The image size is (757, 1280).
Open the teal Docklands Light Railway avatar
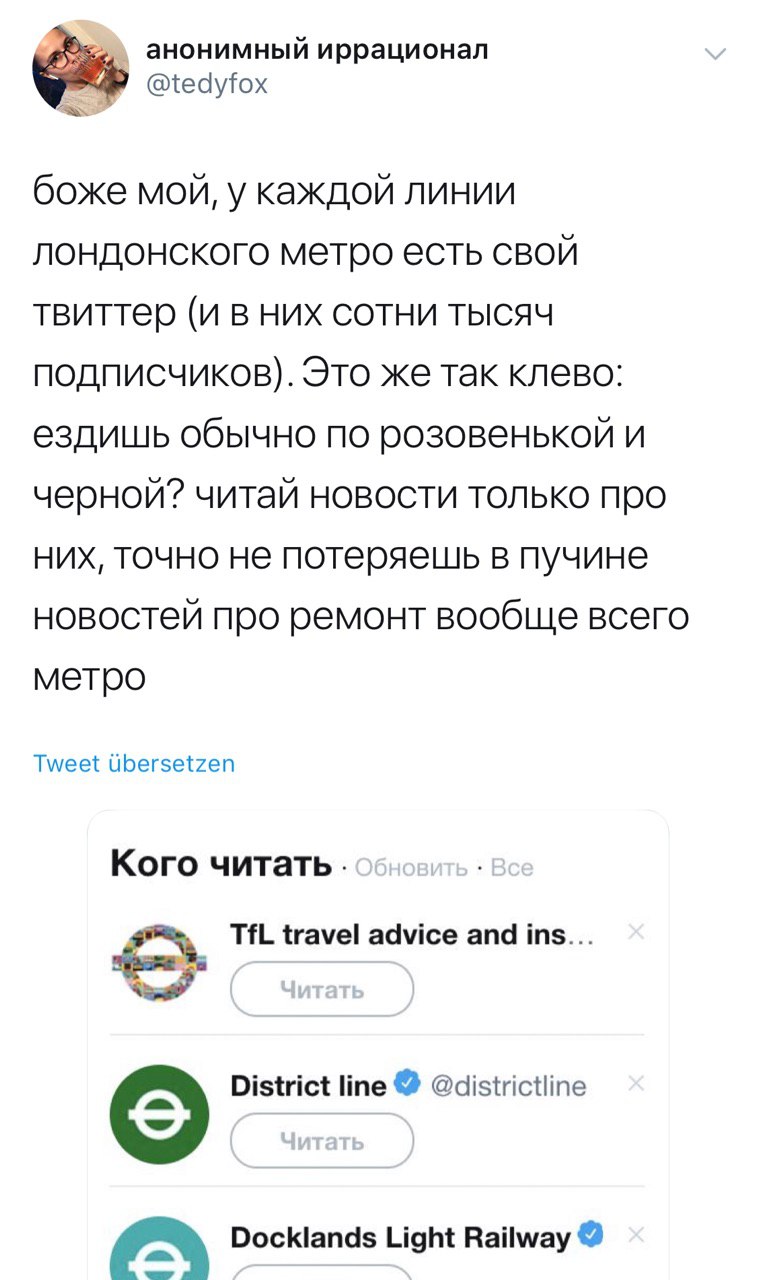159,1250
